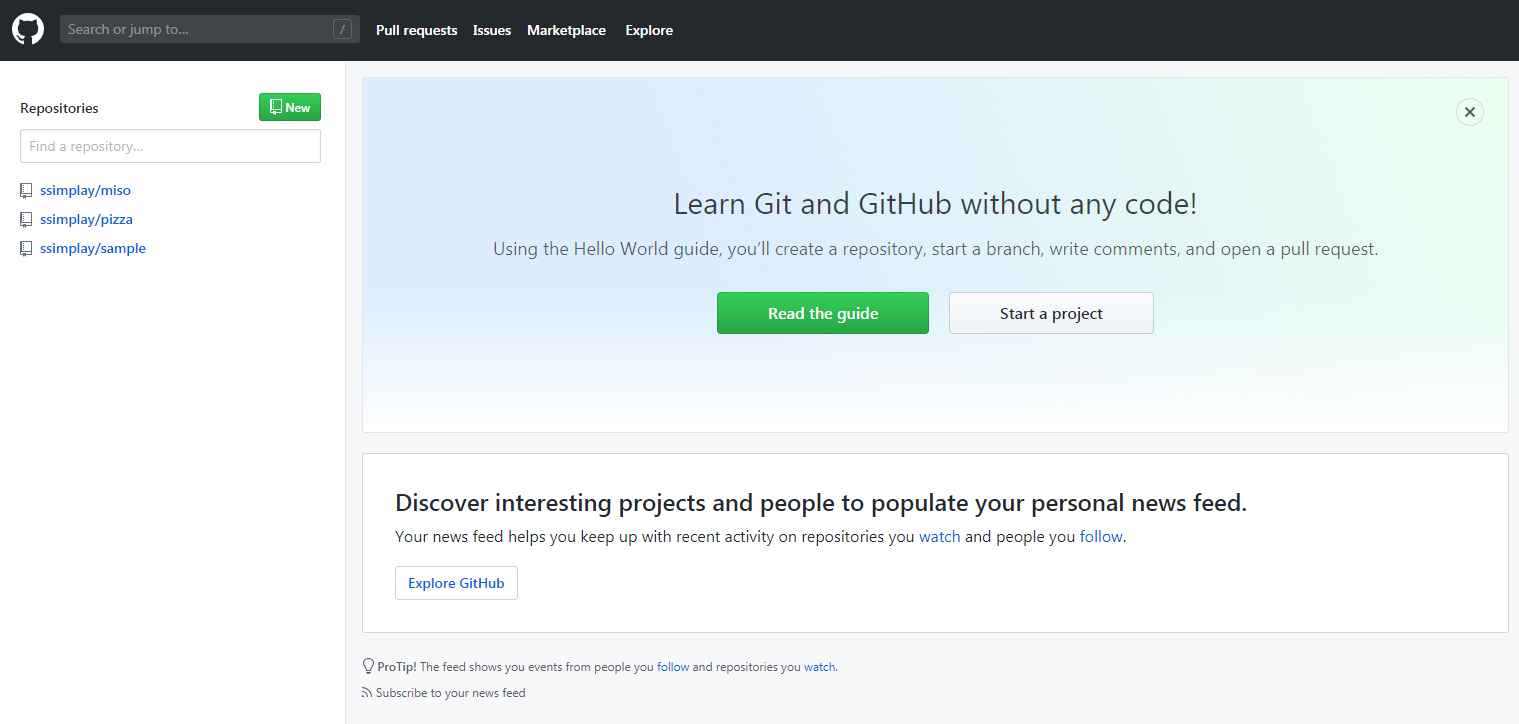Dismiss the Learn Git banner with X
The image size is (1519, 724).
pos(1469,112)
